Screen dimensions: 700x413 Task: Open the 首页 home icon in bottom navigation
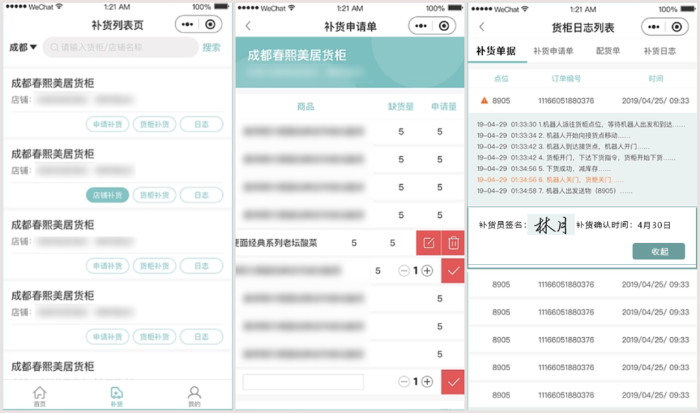click(39, 394)
